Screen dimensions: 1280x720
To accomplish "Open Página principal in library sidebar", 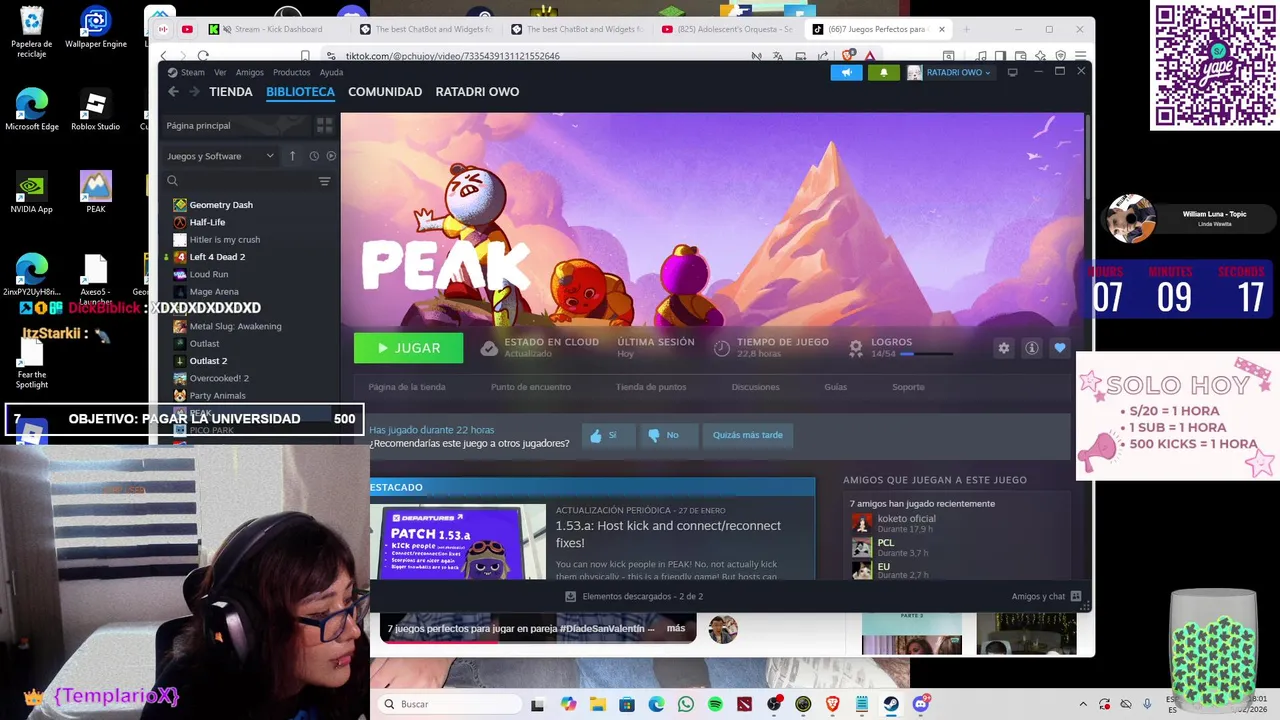I will pyautogui.click(x=235, y=125).
